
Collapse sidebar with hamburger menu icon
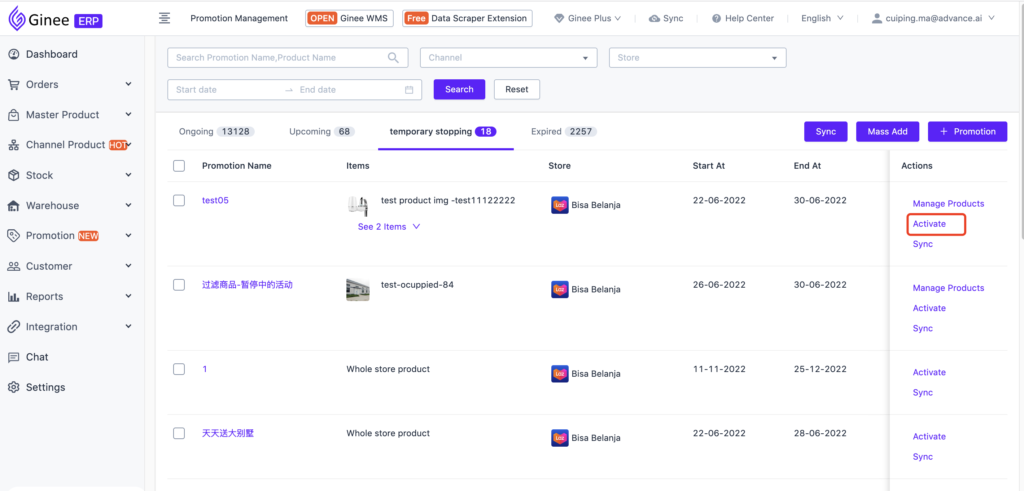point(165,18)
